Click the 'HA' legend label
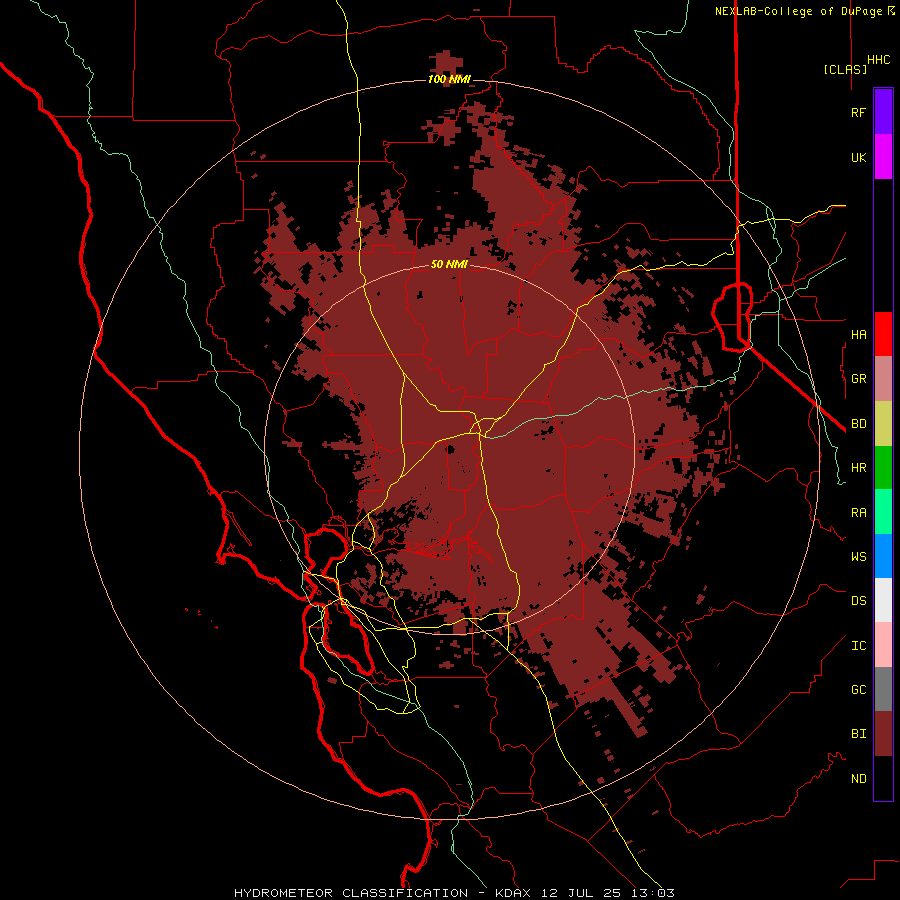The image size is (900, 900). (x=858, y=334)
